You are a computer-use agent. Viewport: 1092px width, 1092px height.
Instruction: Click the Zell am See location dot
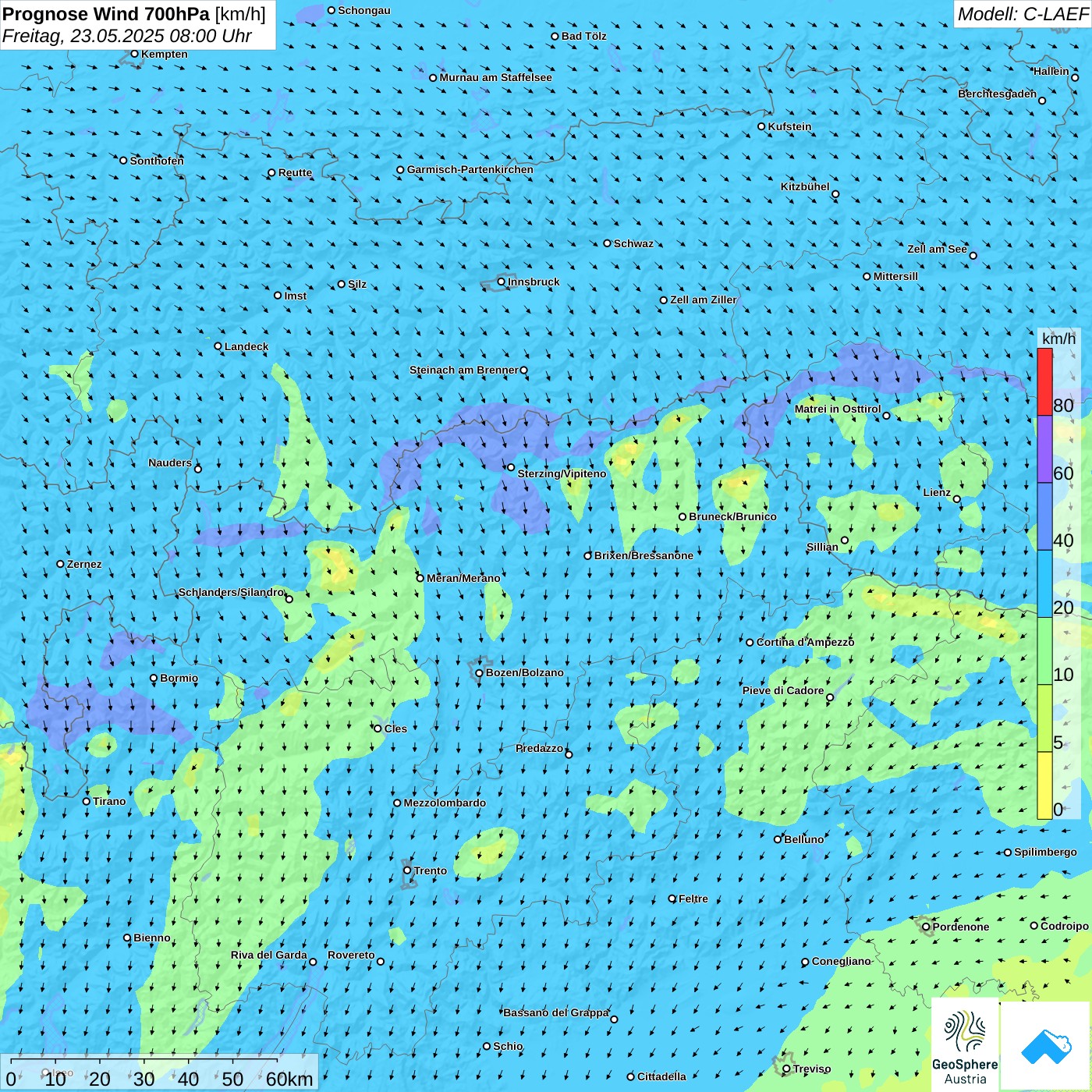973,255
